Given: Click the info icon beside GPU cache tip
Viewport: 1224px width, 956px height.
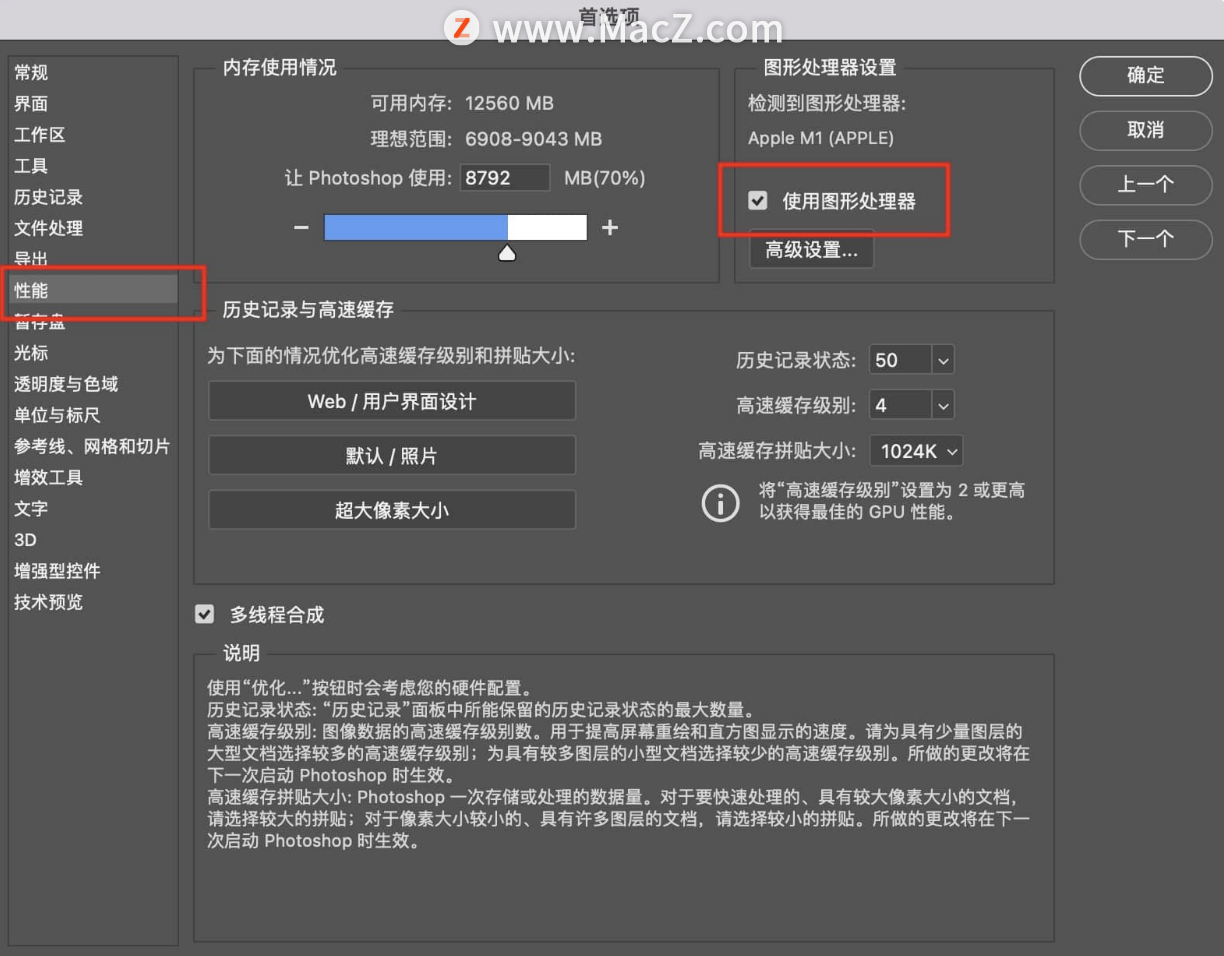Looking at the screenshot, I should [x=720, y=503].
